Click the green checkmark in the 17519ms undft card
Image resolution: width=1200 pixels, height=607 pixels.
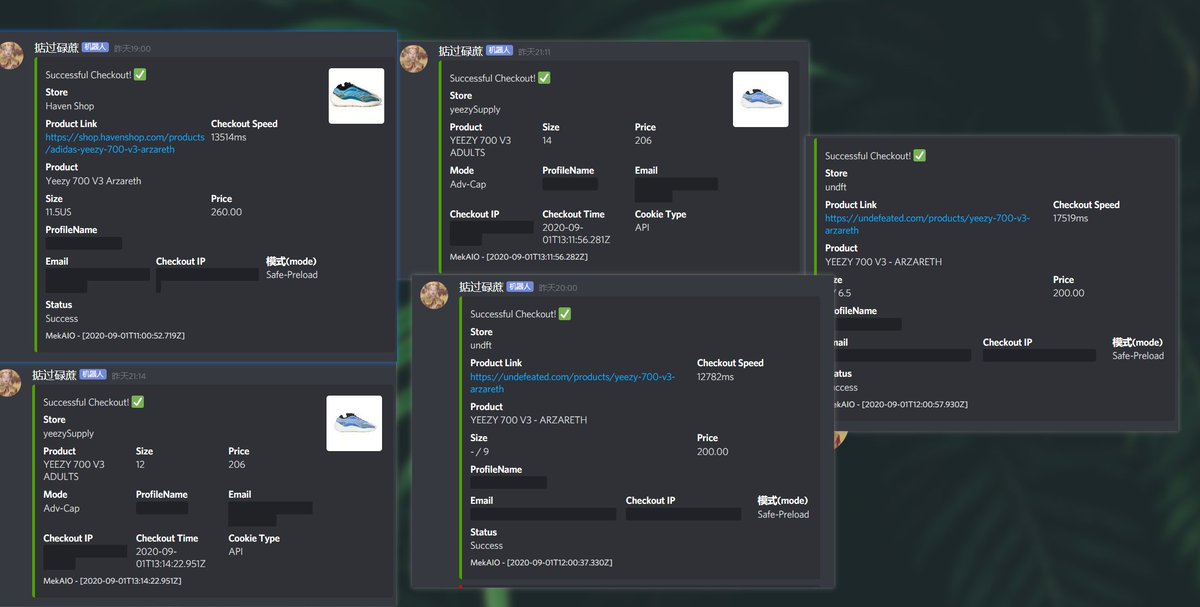point(919,156)
